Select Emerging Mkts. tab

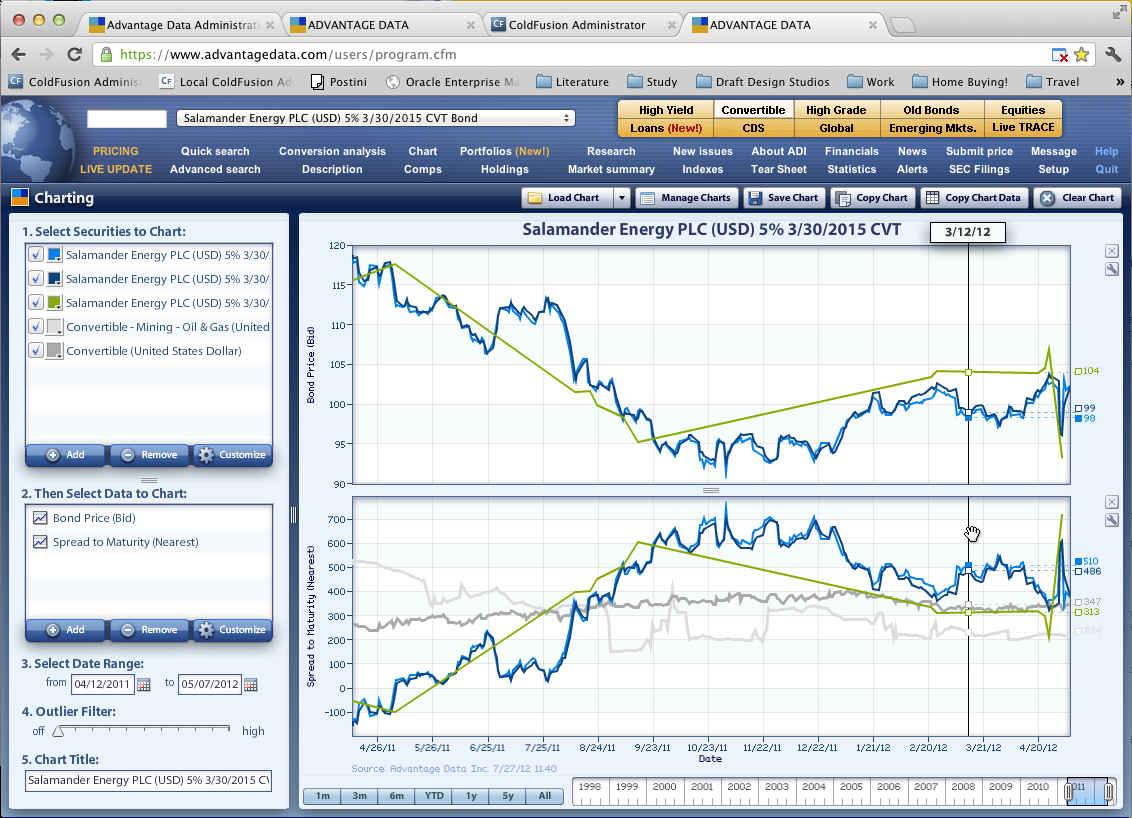[932, 128]
